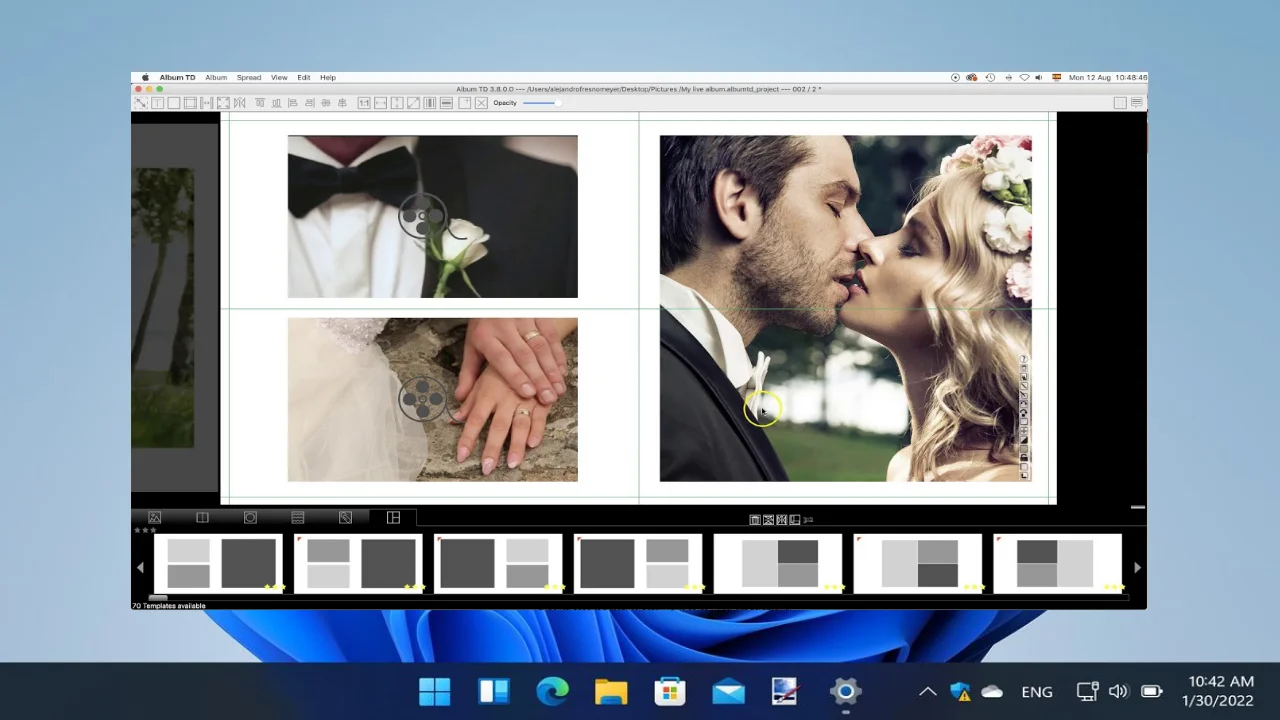Open the View menu
The width and height of the screenshot is (1280, 720).
click(279, 77)
